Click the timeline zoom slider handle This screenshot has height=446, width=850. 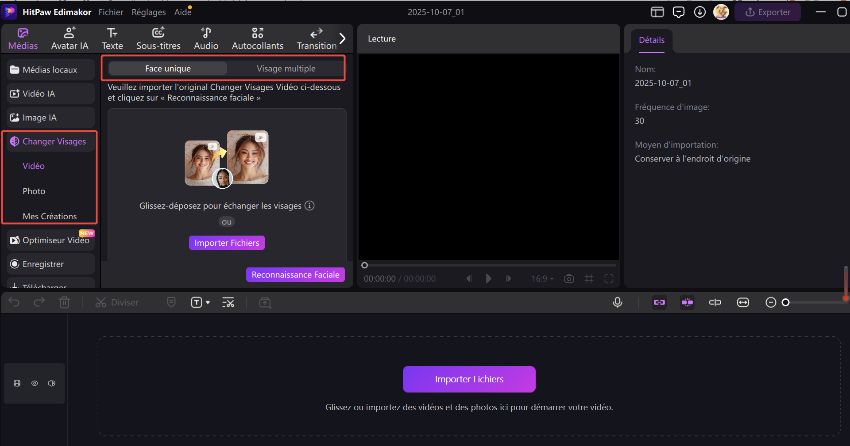coord(786,302)
